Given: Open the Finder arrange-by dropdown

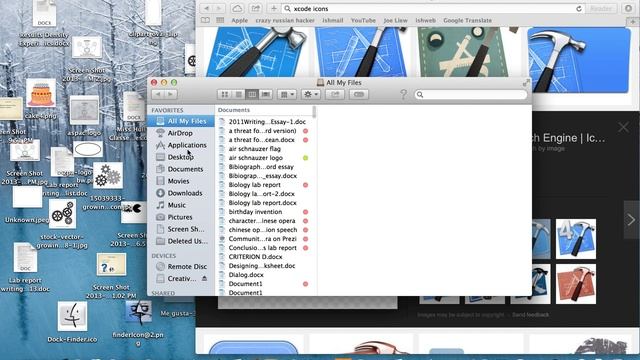Looking at the screenshot, I should pos(287,95).
